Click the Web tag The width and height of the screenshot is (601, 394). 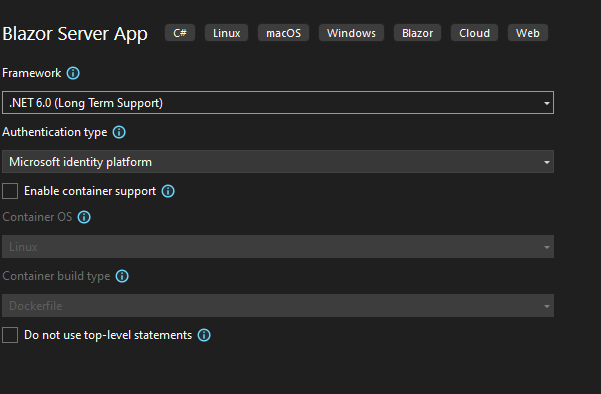click(528, 33)
